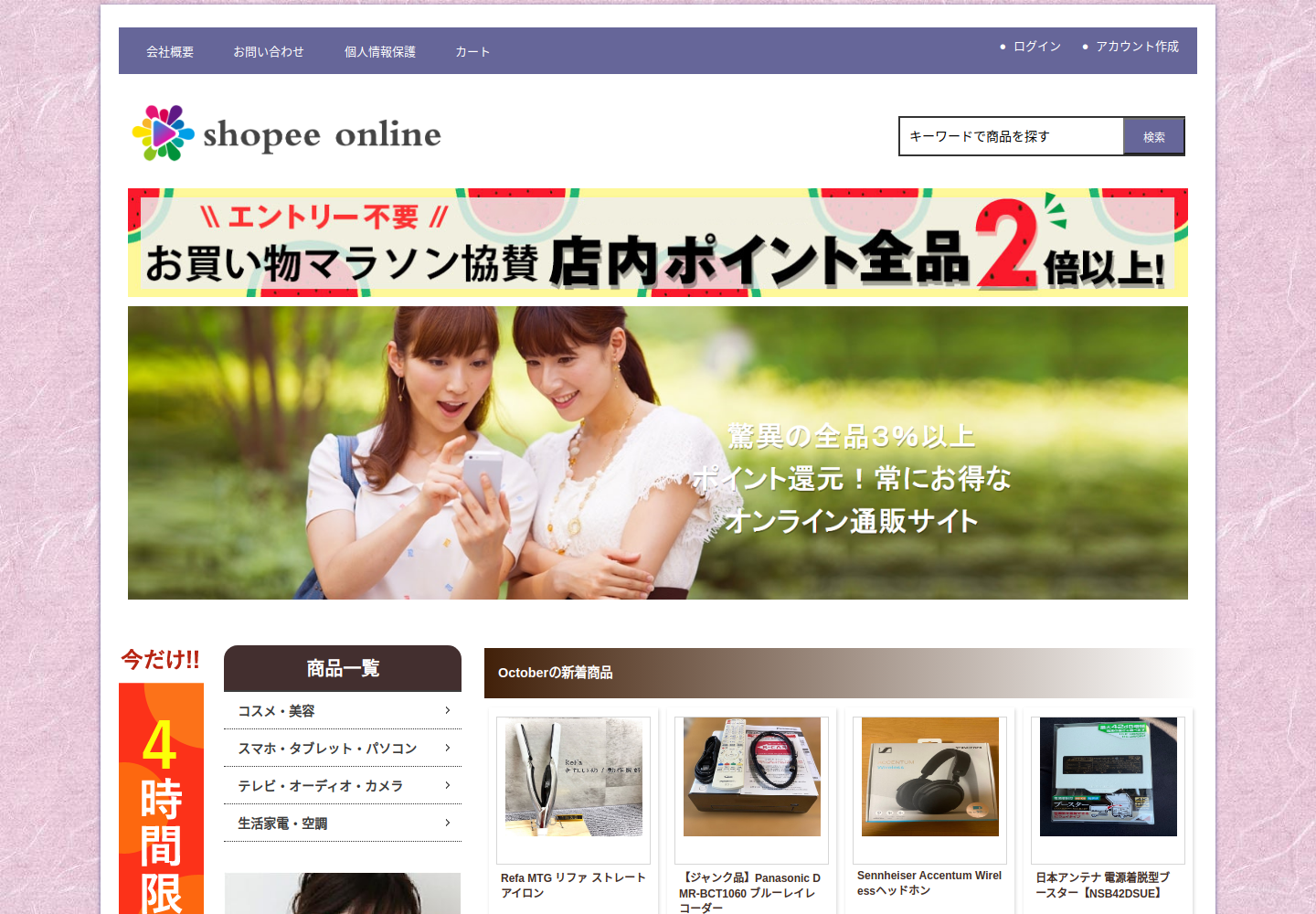Select the コスメ・美容 category text
This screenshot has width=1316, height=914.
pos(276,711)
